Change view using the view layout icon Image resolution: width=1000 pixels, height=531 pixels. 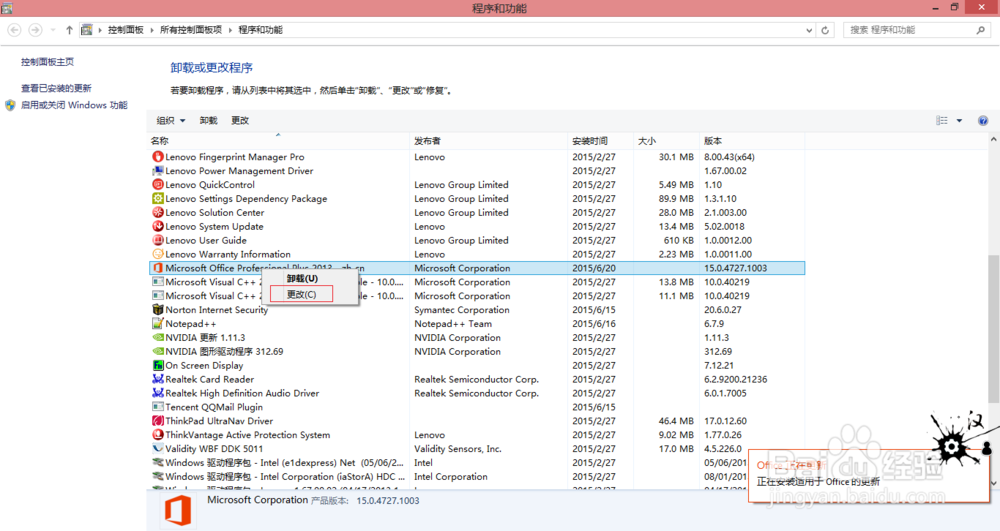pyautogui.click(x=942, y=120)
